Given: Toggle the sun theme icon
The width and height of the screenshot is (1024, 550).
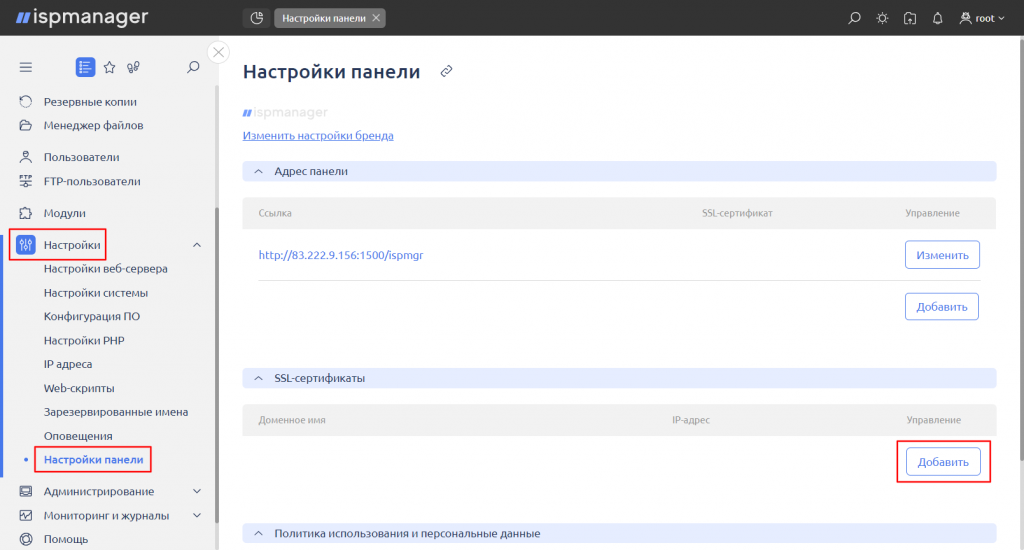Looking at the screenshot, I should [x=882, y=18].
